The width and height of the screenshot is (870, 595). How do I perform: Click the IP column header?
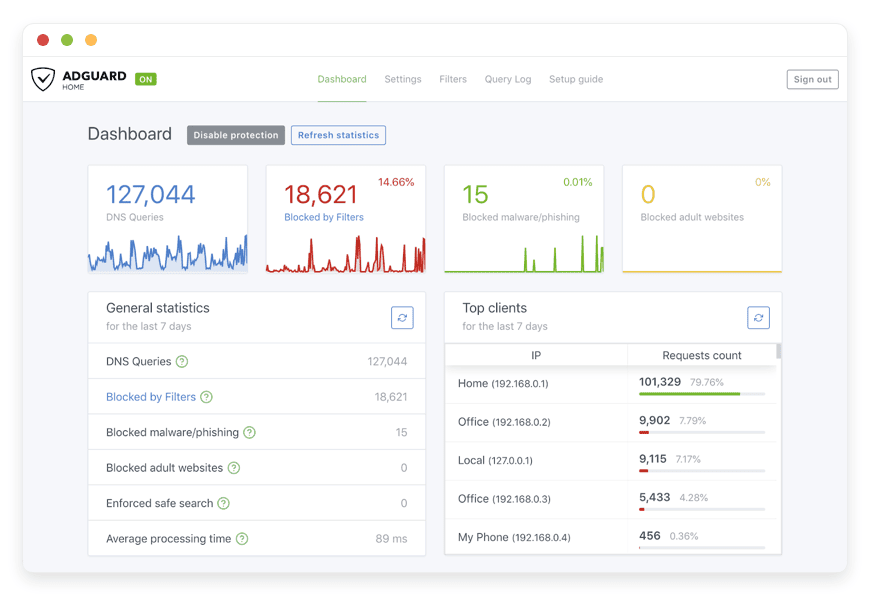tap(536, 355)
